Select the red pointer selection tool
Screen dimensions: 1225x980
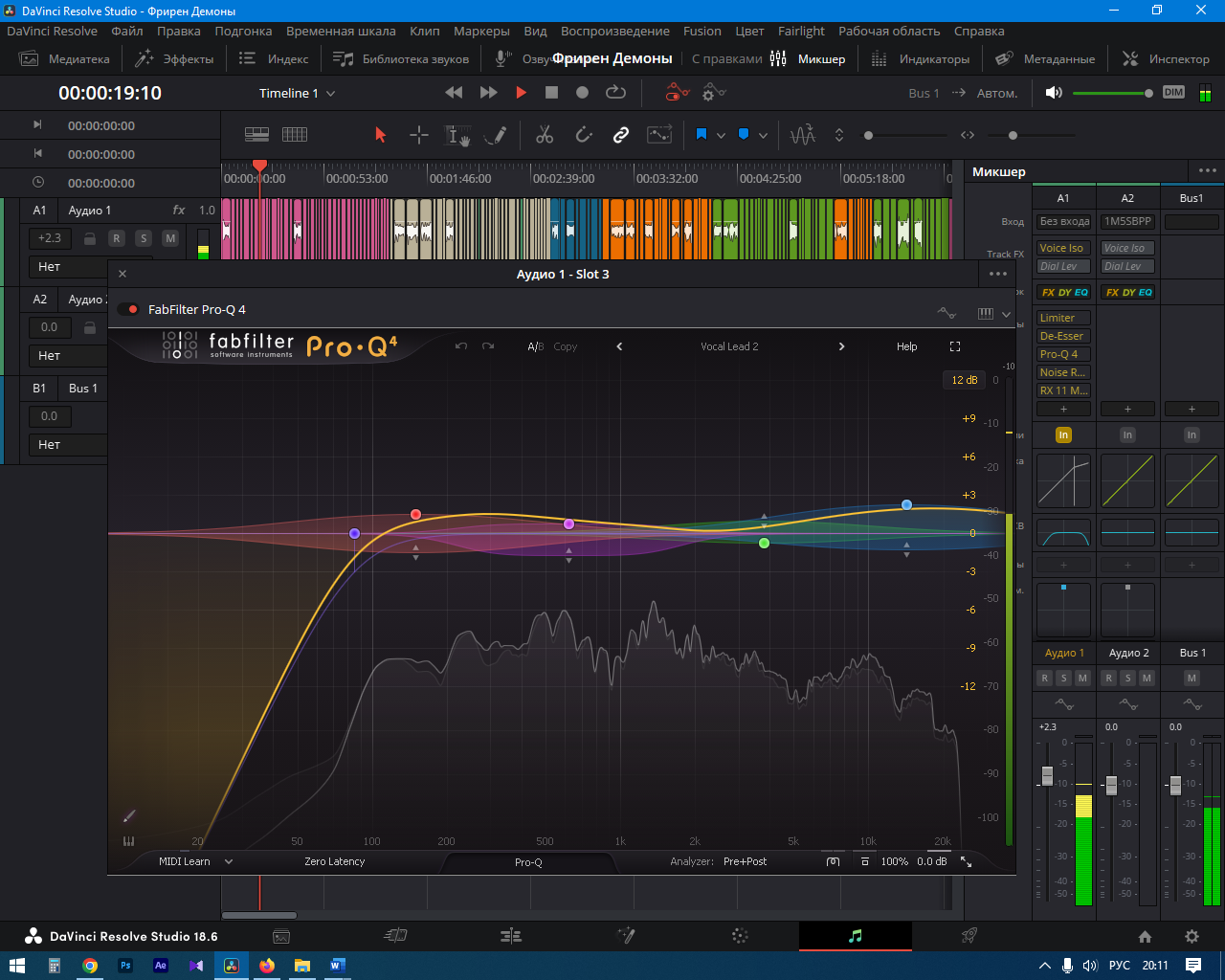tap(380, 135)
